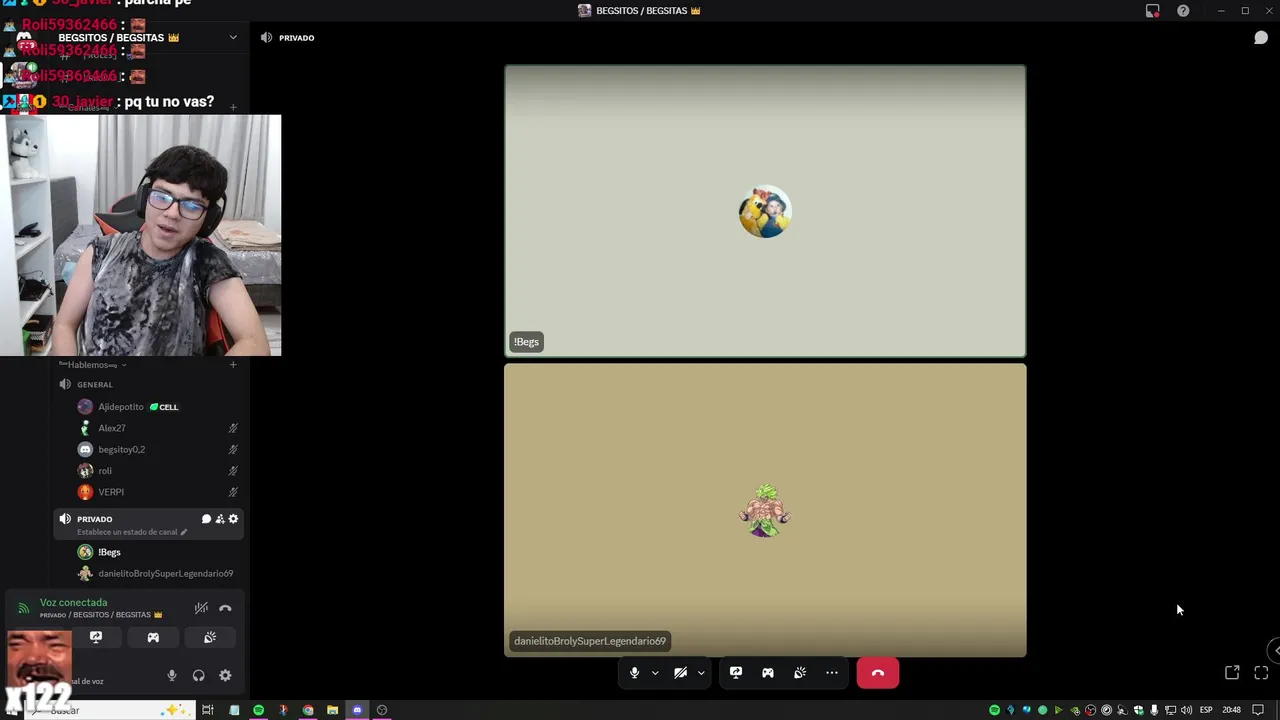Switch ESP keyboard language indicator
The width and height of the screenshot is (1280, 720).
click(x=1206, y=710)
